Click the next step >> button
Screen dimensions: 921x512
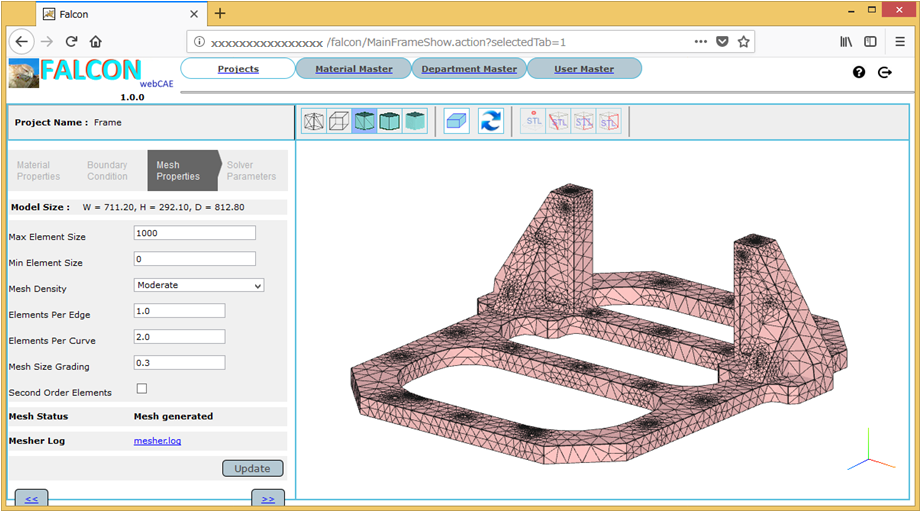267,499
